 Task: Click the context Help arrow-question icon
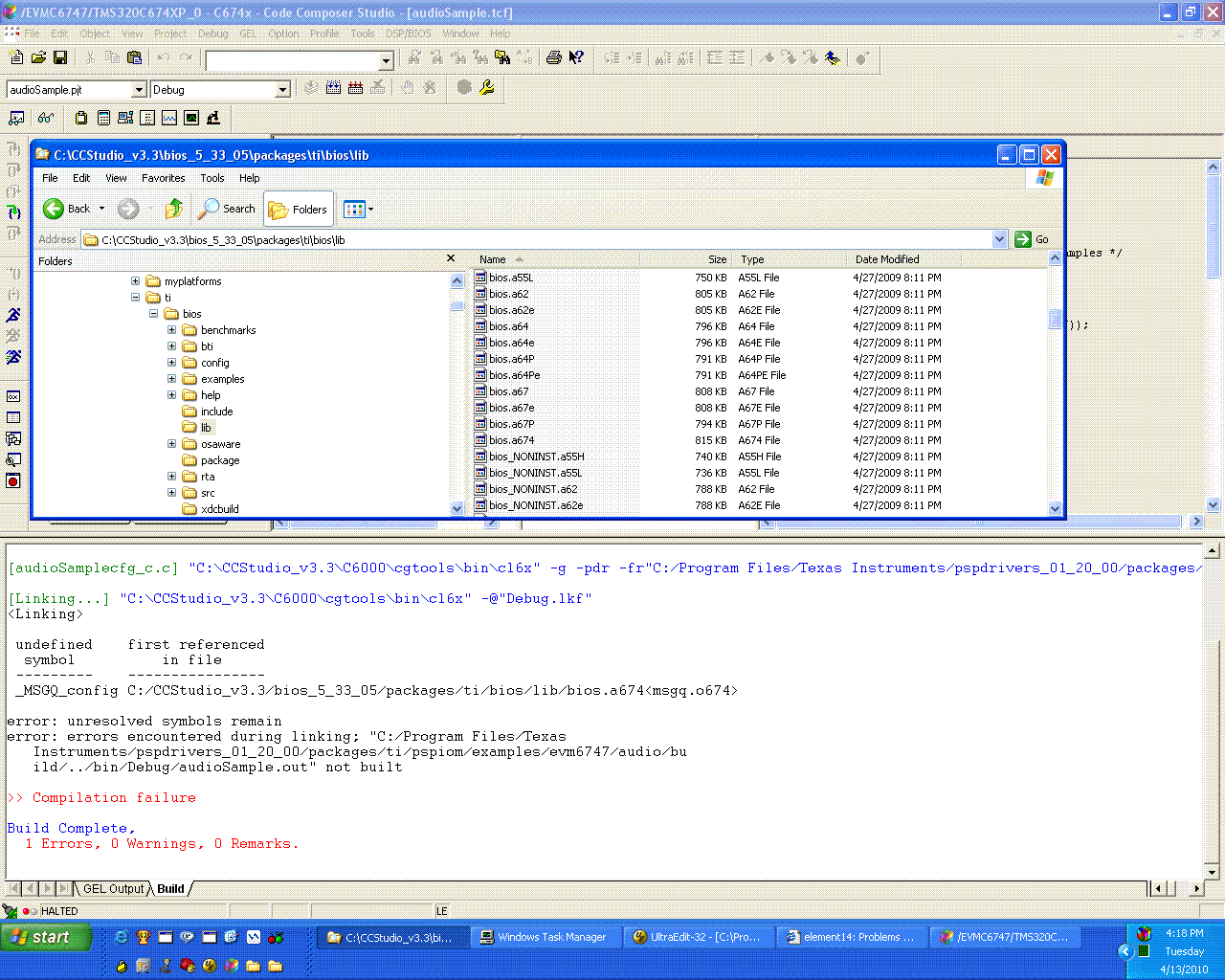pos(576,58)
